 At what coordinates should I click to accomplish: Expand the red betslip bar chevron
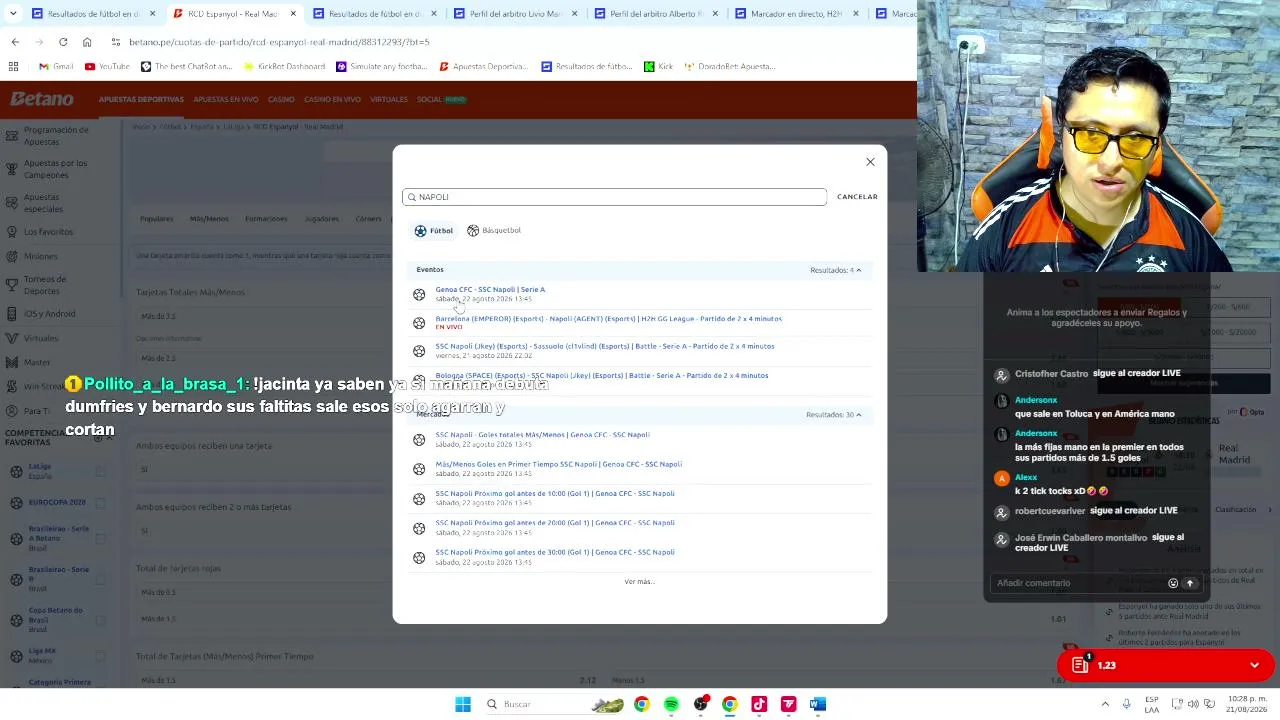(1254, 665)
